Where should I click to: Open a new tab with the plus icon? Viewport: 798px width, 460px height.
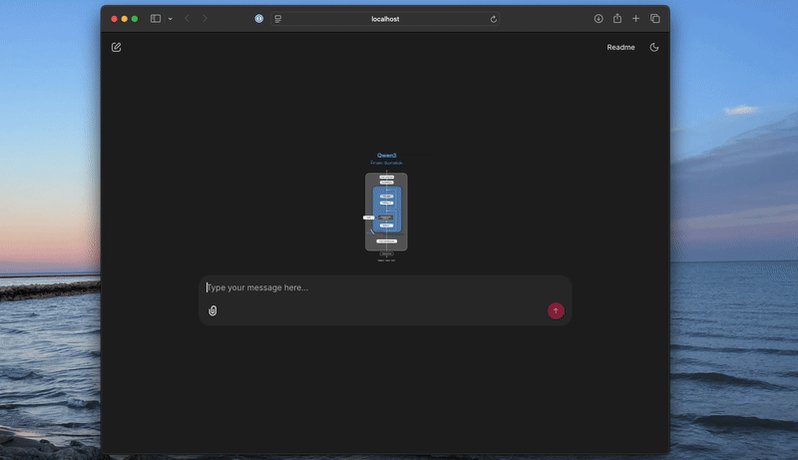tap(636, 19)
